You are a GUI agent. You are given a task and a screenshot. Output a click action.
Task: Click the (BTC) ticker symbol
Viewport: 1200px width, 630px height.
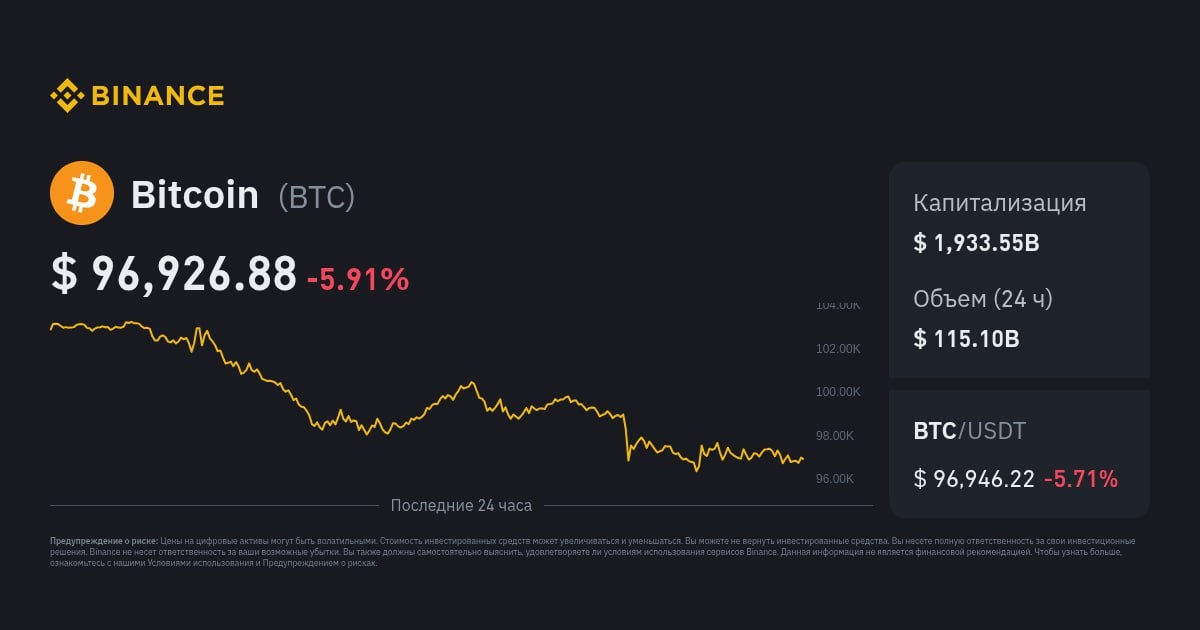coord(317,196)
